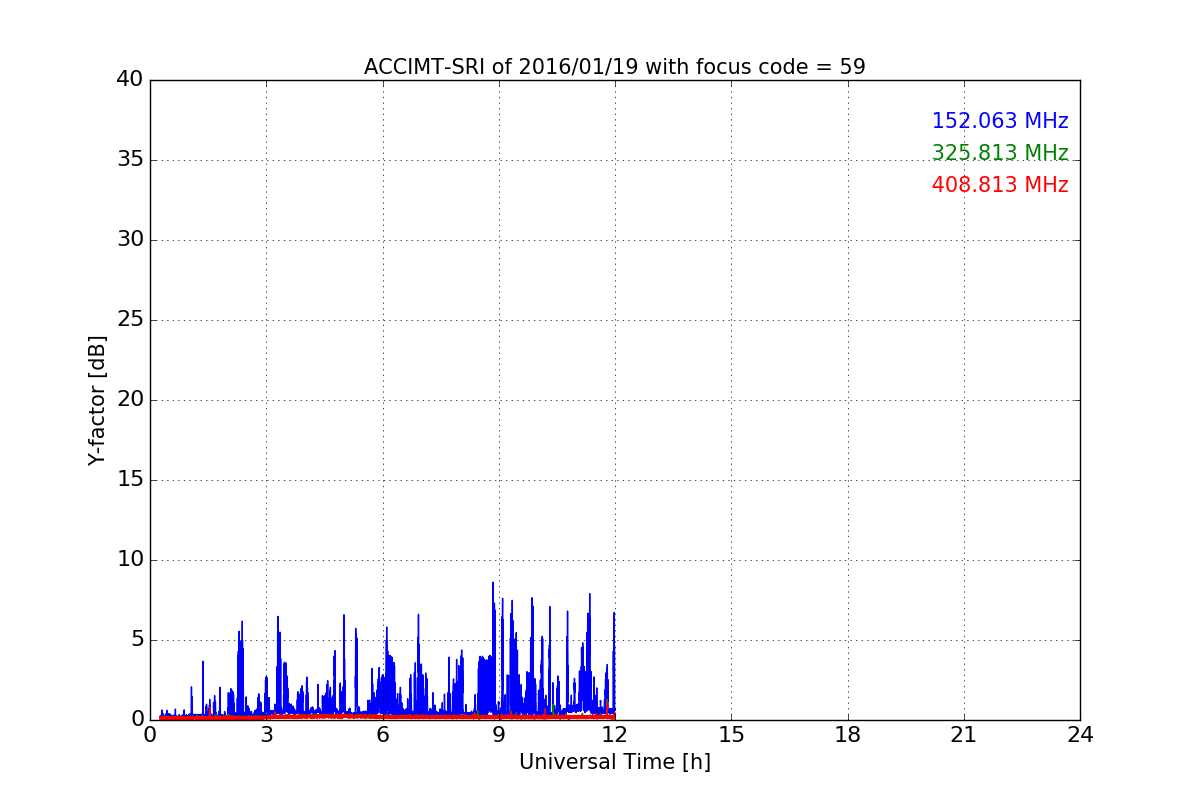Click the y-axis tick label '40'

[130, 80]
